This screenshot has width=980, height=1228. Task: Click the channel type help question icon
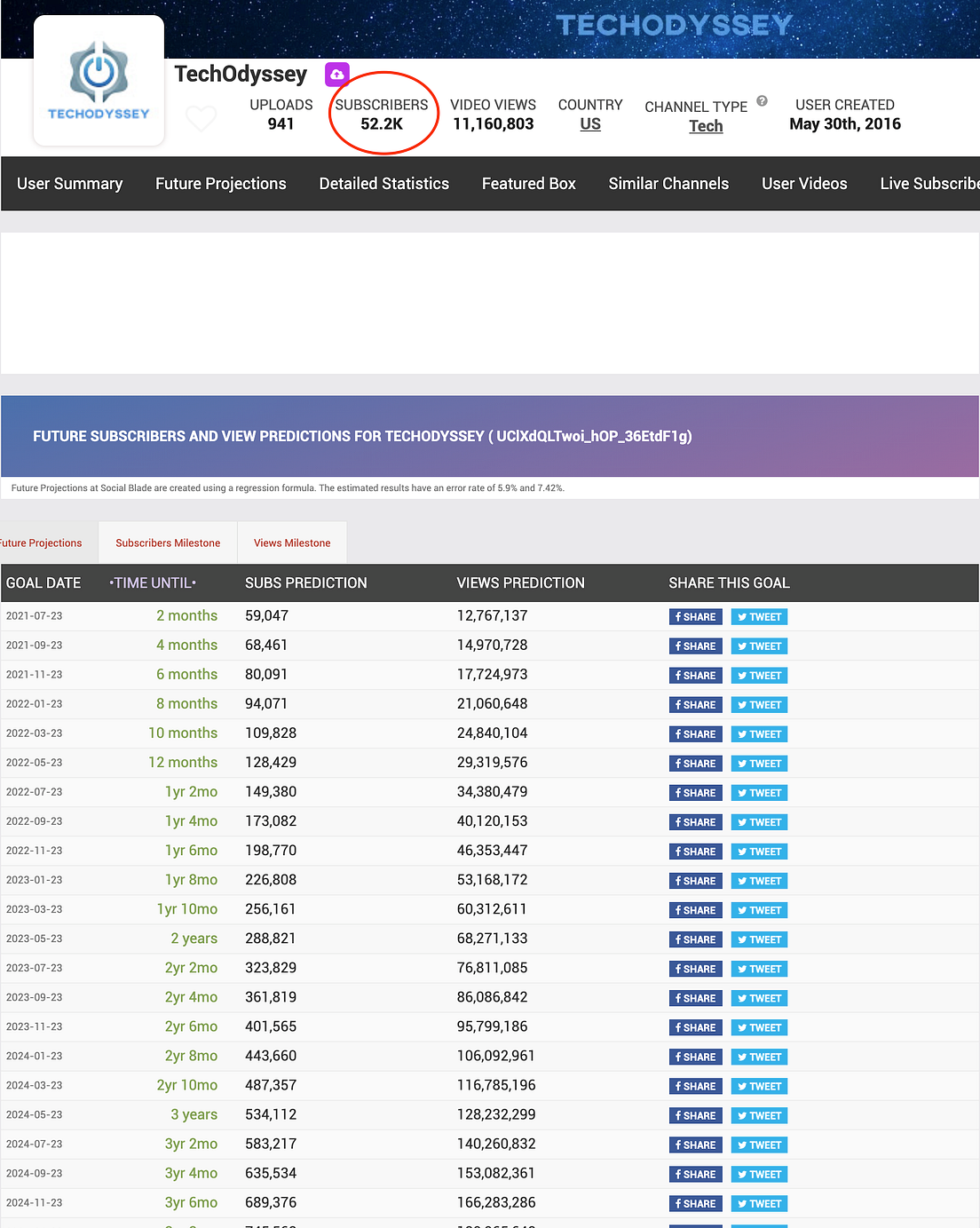[x=762, y=101]
